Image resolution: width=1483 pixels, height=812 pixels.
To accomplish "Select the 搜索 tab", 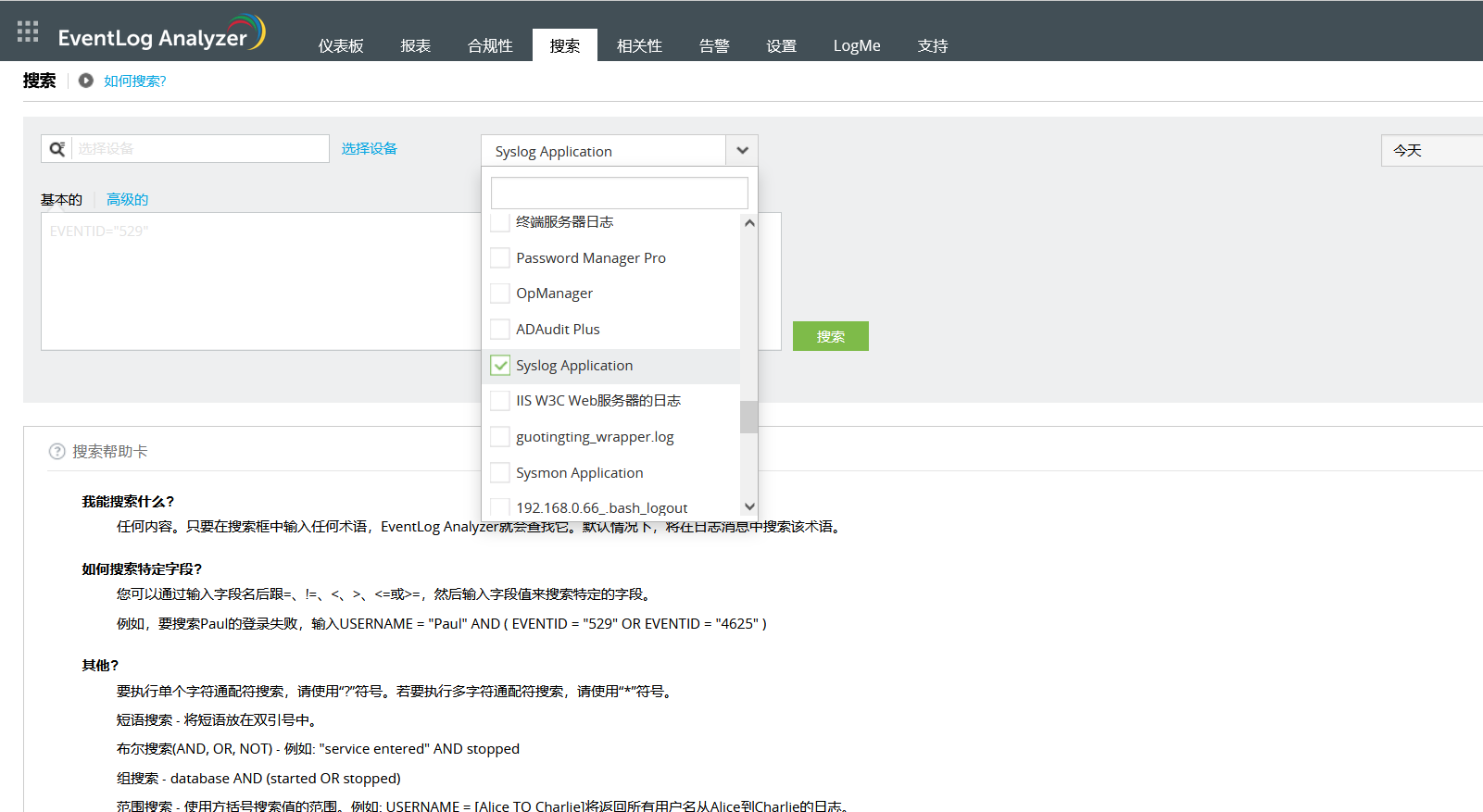I will tap(565, 45).
